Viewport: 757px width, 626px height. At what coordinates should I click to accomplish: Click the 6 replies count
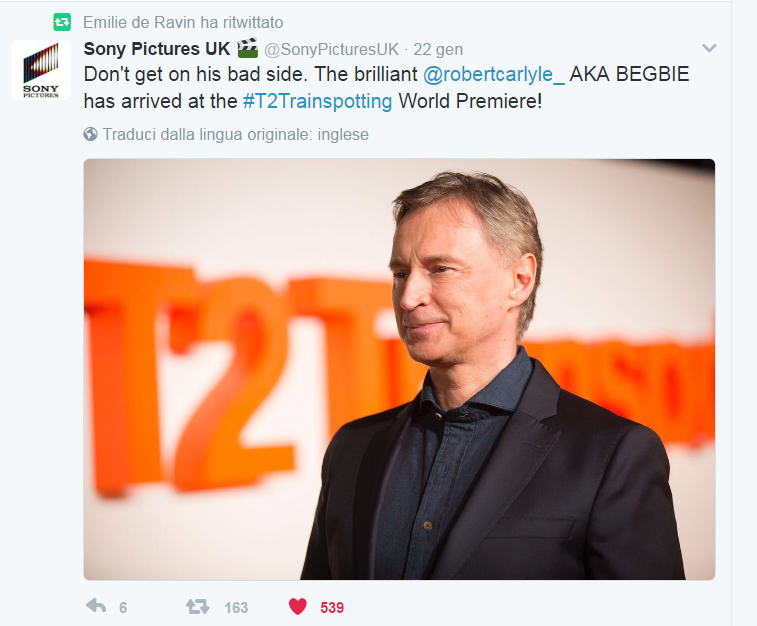point(123,607)
